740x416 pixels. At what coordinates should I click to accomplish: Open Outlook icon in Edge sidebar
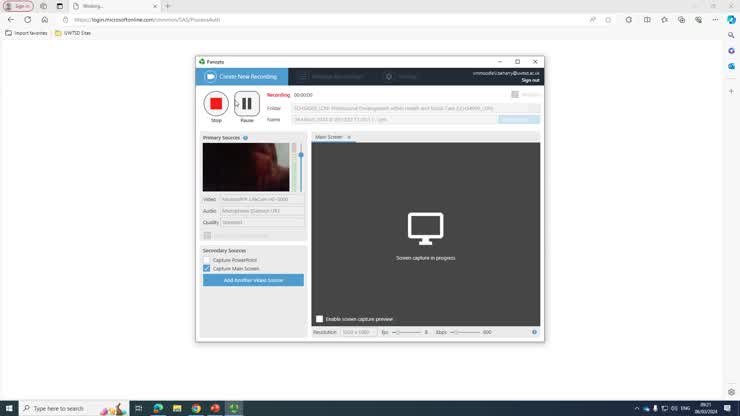point(731,66)
